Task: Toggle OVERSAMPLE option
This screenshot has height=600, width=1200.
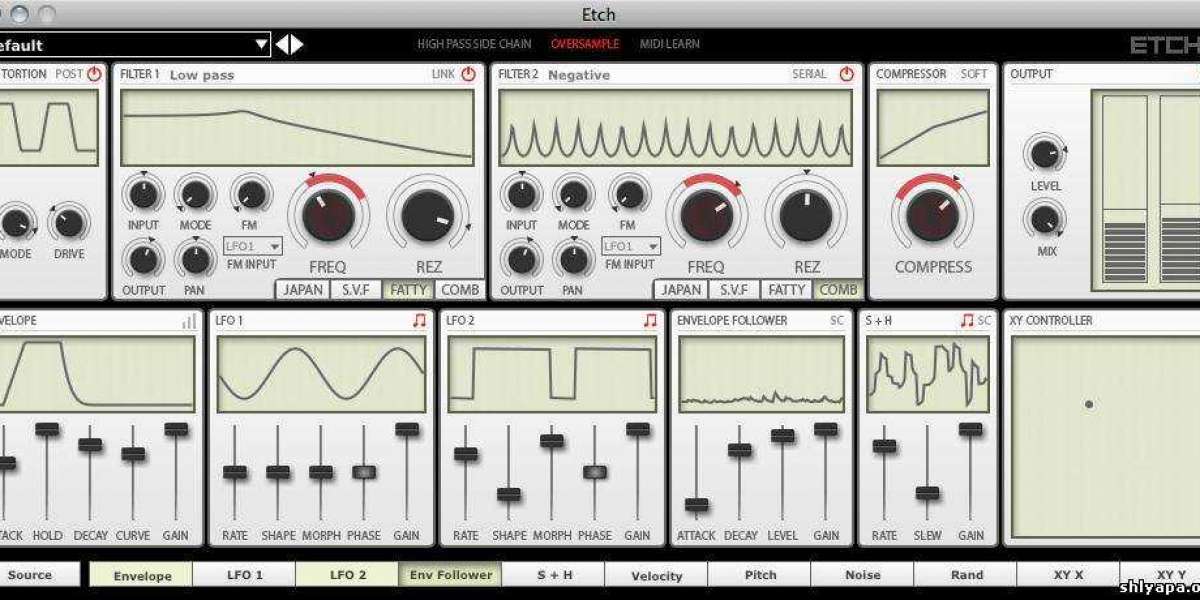Action: [x=585, y=44]
